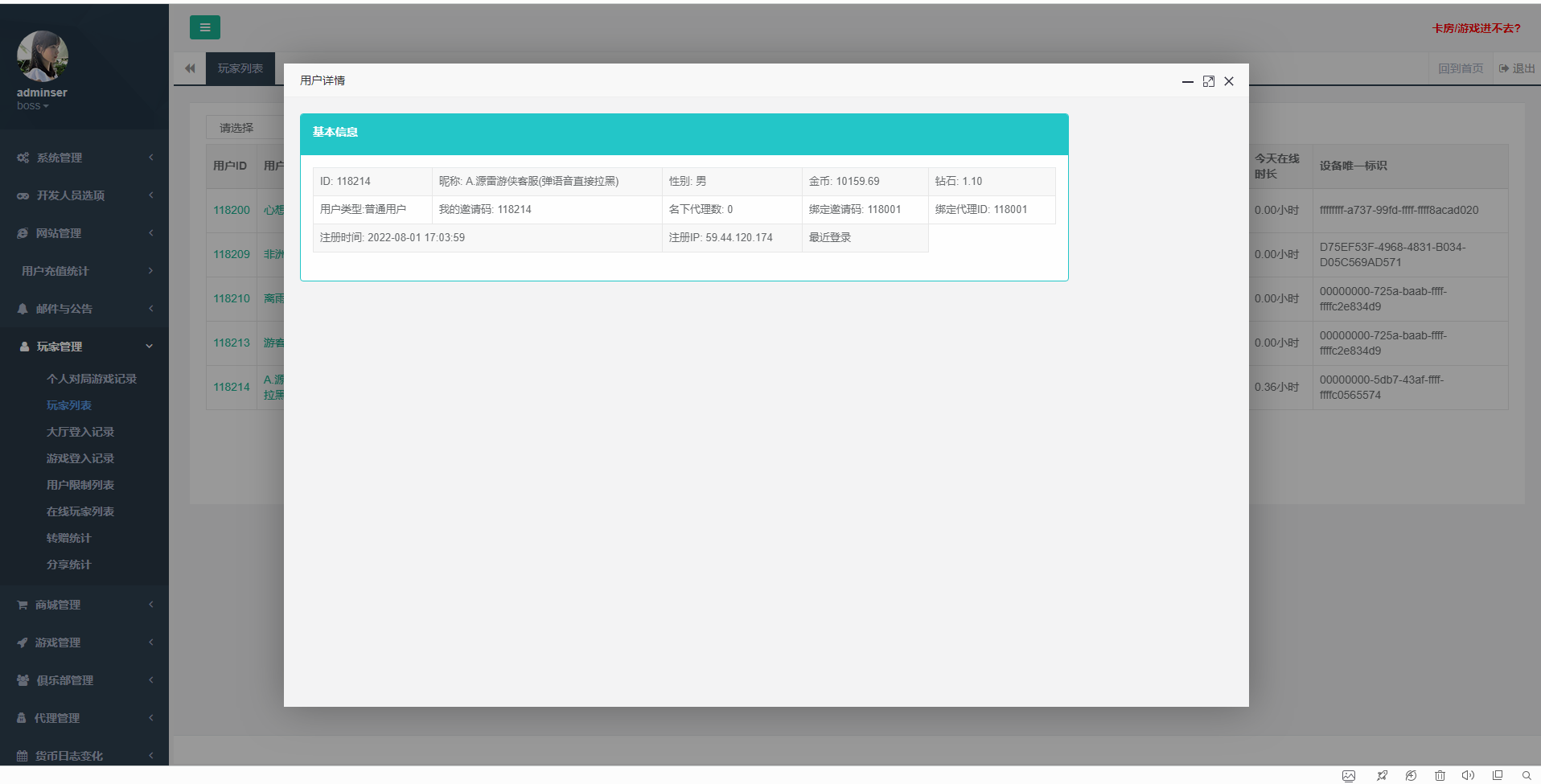Click the search magnifier icon in tray
Screen dimensions: 1541x784
1526,776
